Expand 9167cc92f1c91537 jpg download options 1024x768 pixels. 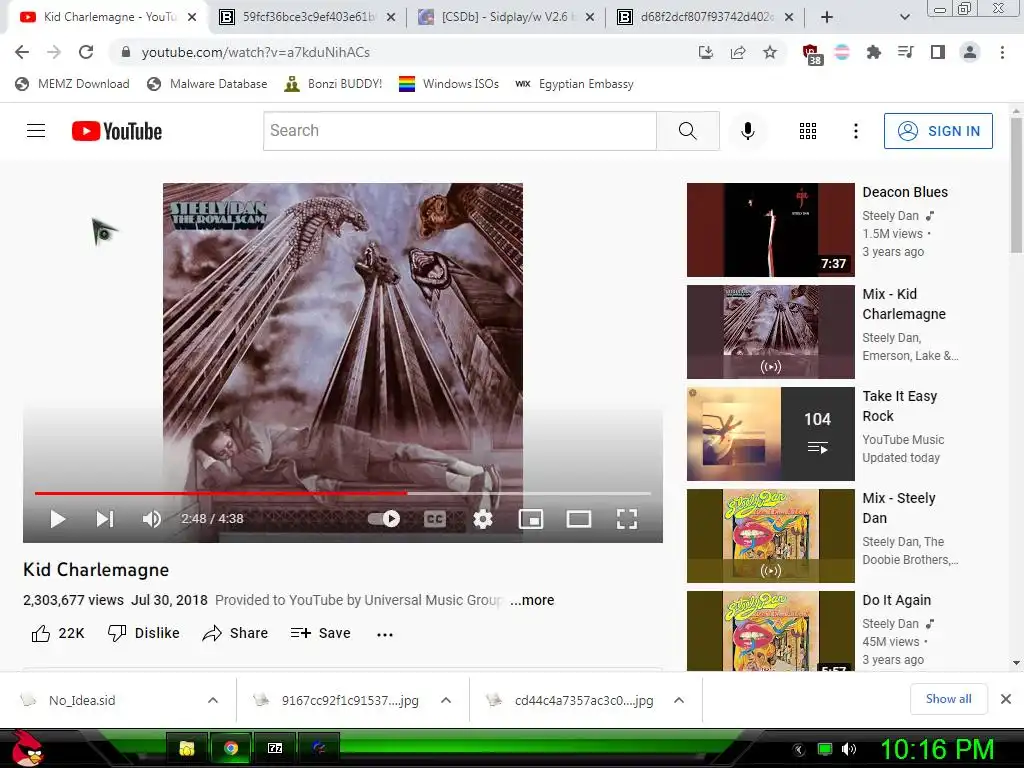[446, 700]
